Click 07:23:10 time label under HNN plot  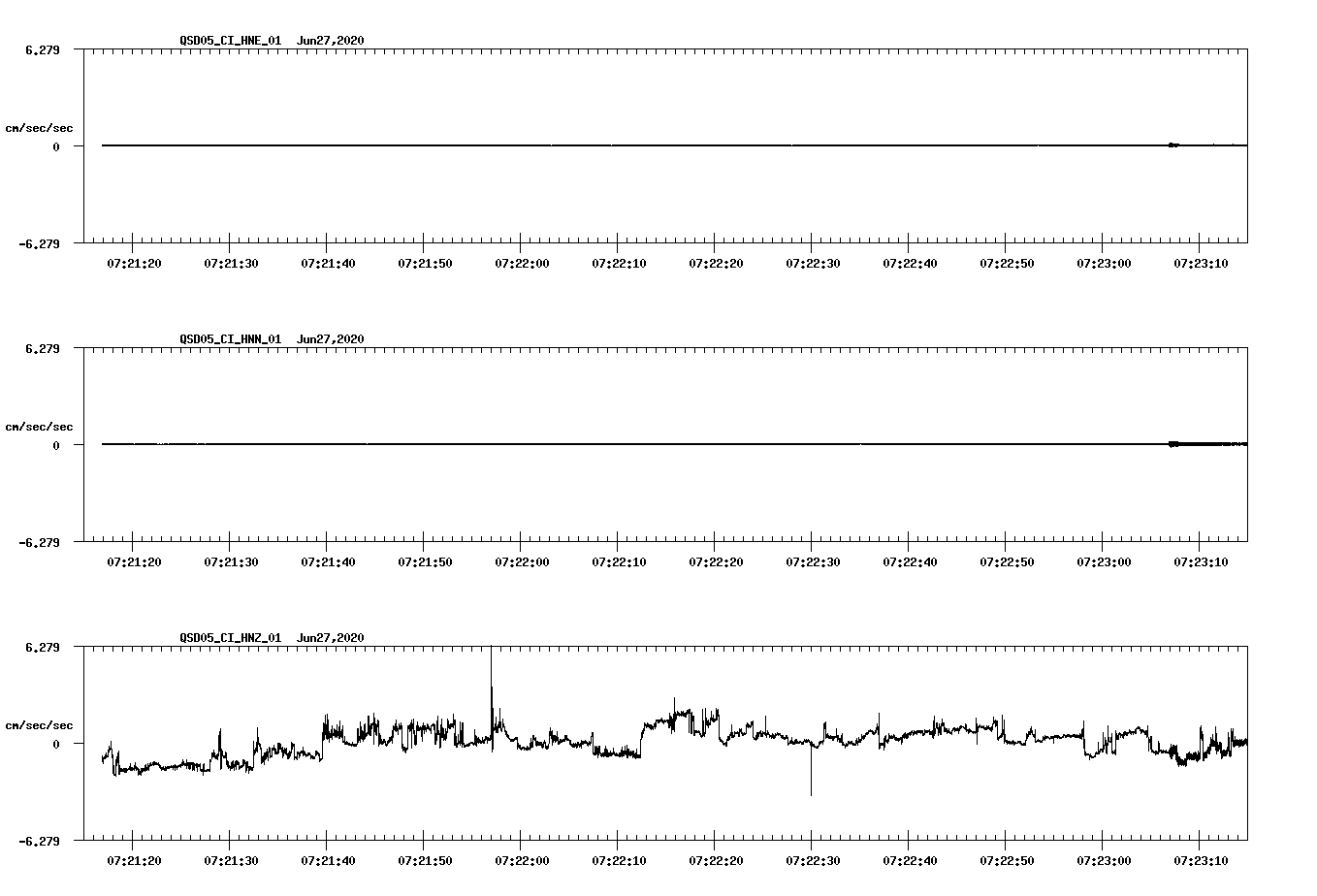(1201, 561)
